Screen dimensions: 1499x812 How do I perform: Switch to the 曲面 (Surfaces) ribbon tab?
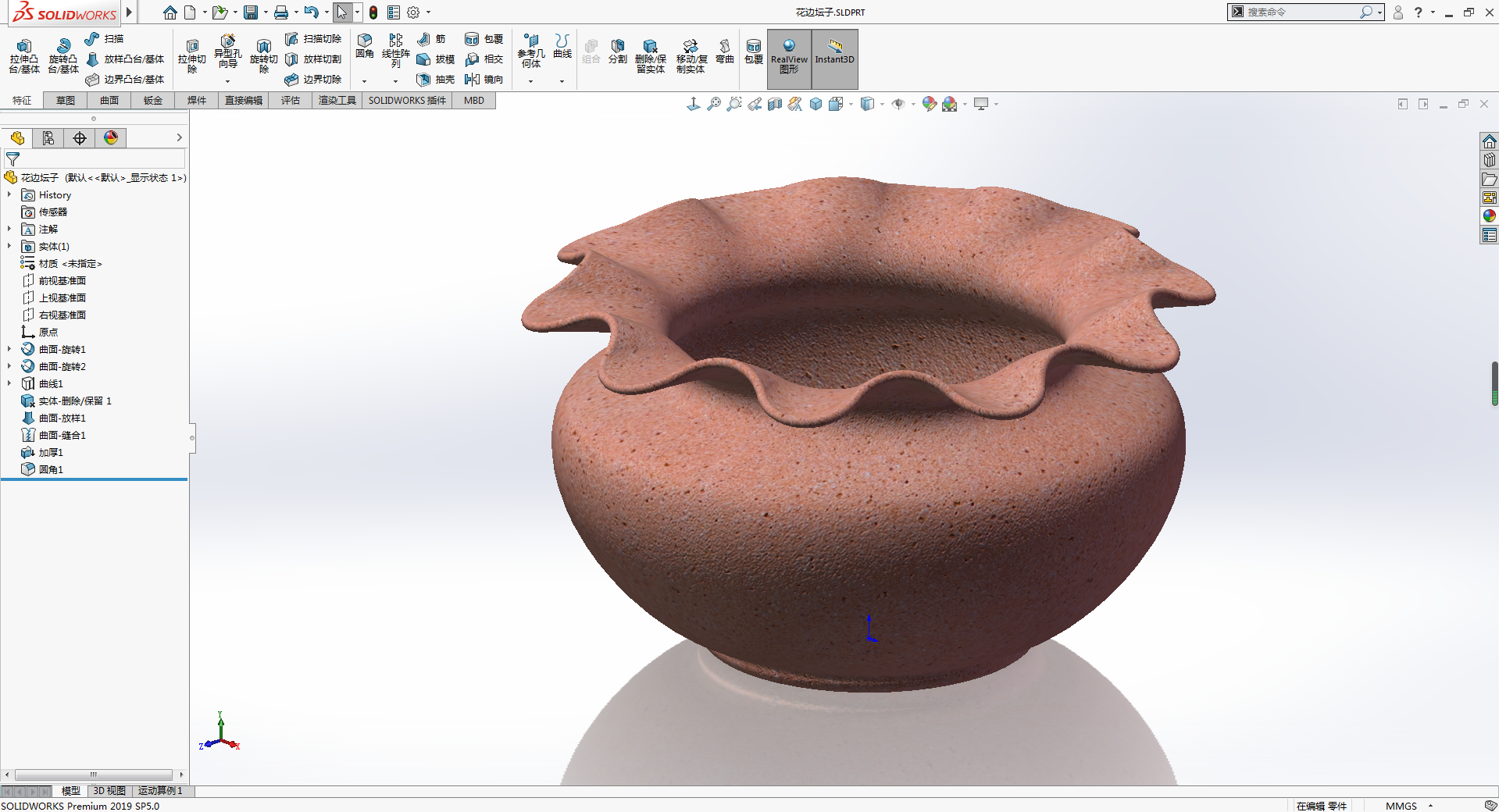109,101
